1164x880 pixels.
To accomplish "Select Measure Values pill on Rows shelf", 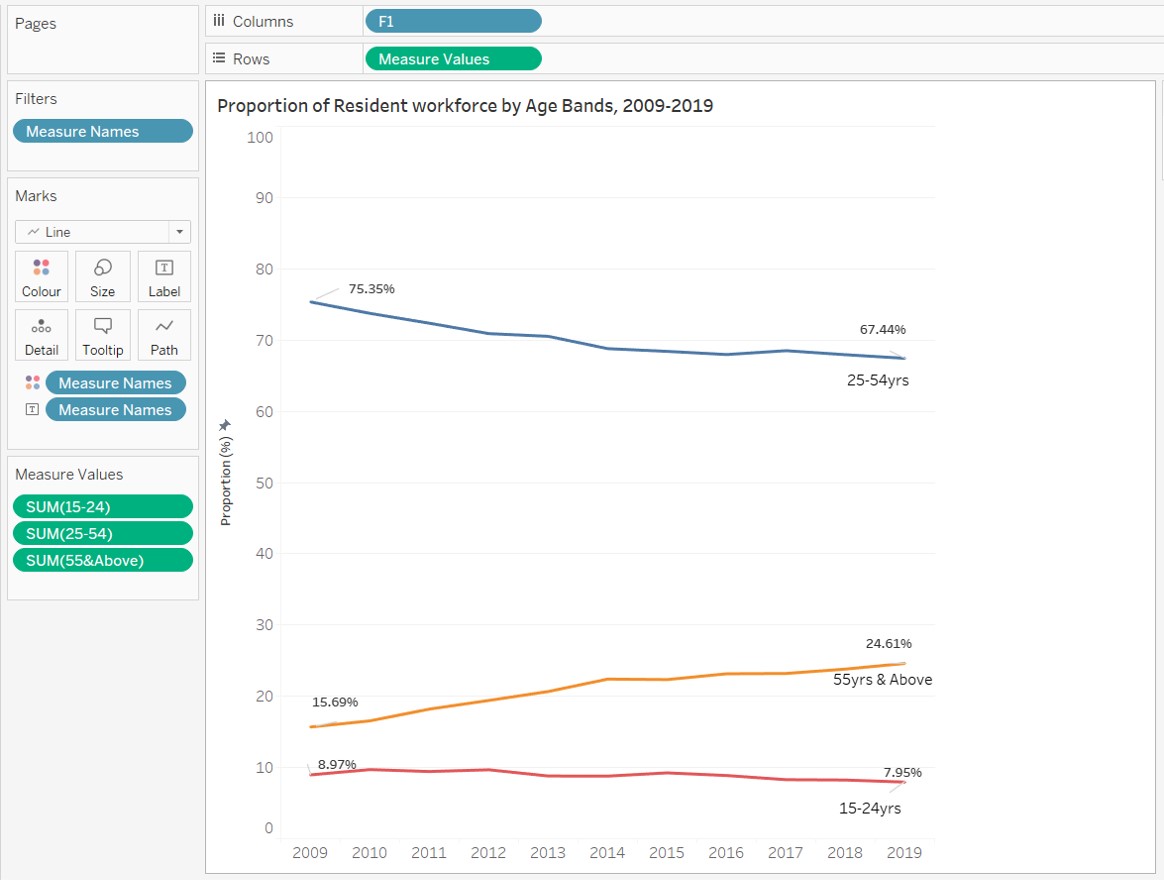I will [x=453, y=59].
